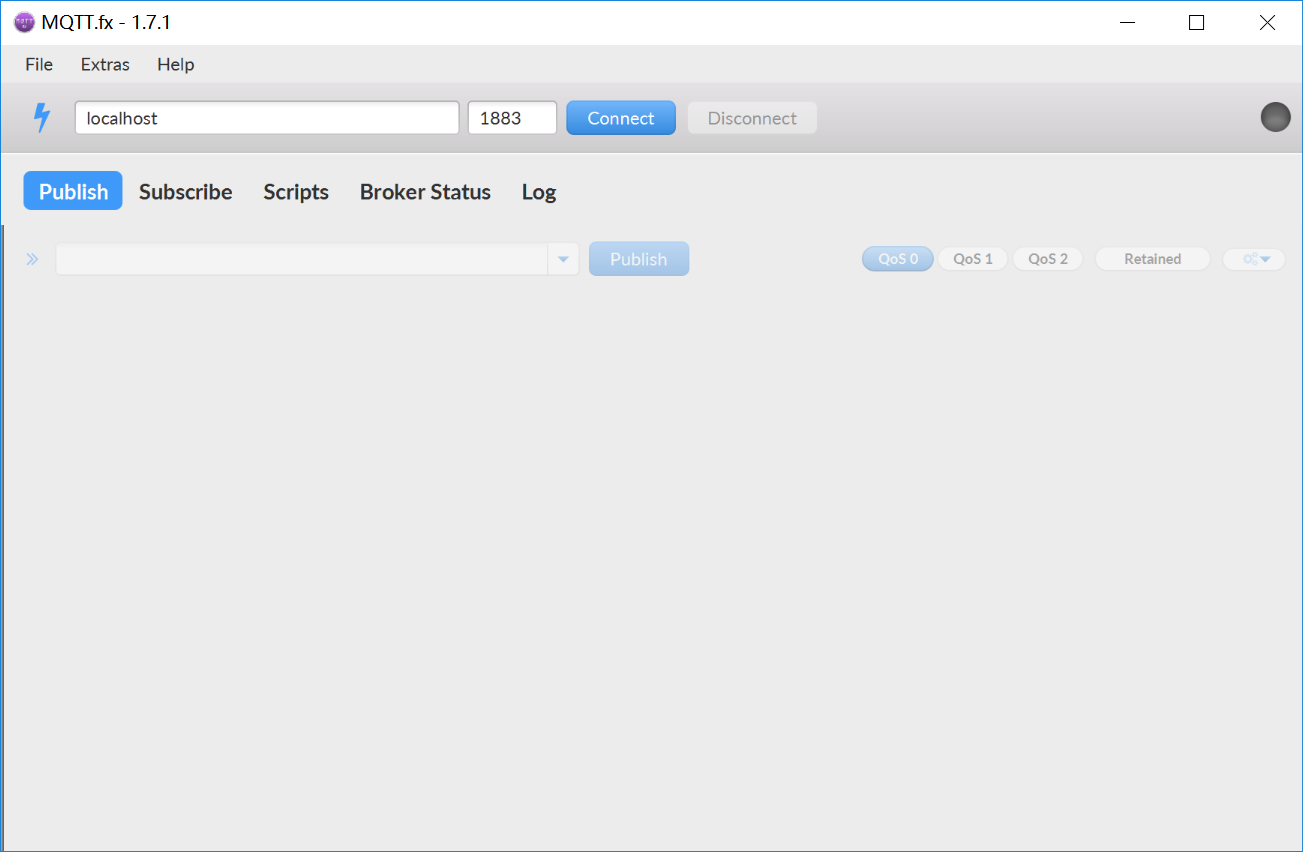1303x852 pixels.
Task: Switch to the Publish tab
Action: [73, 191]
